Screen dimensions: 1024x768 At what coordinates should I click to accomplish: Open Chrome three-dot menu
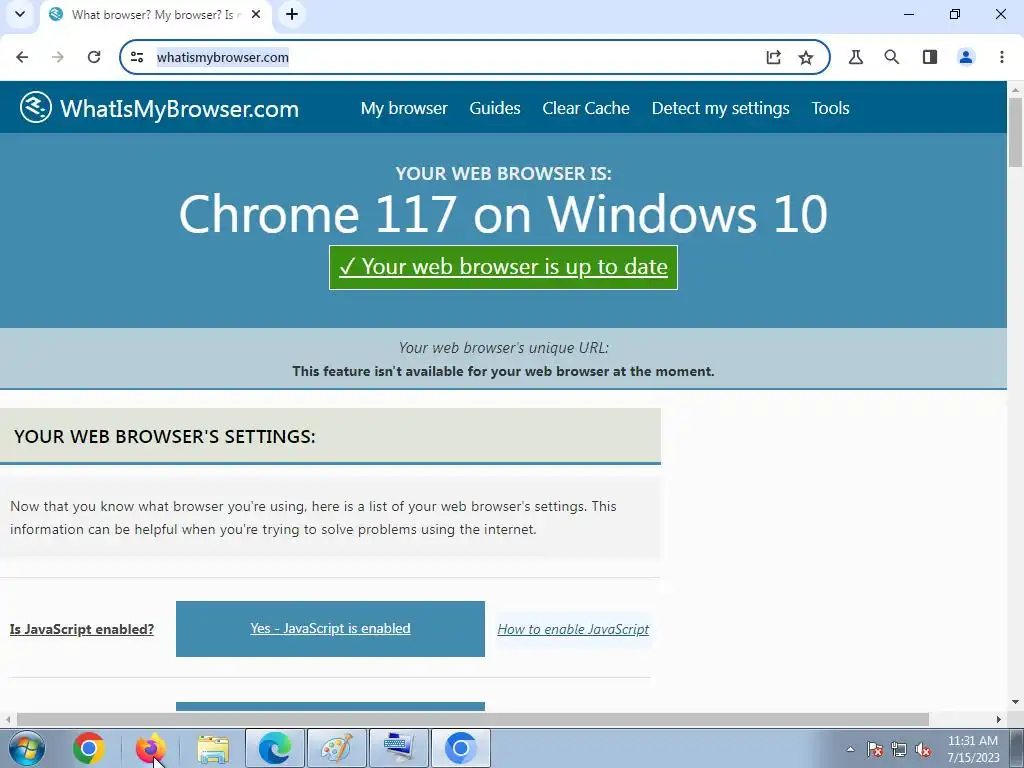(x=1002, y=57)
